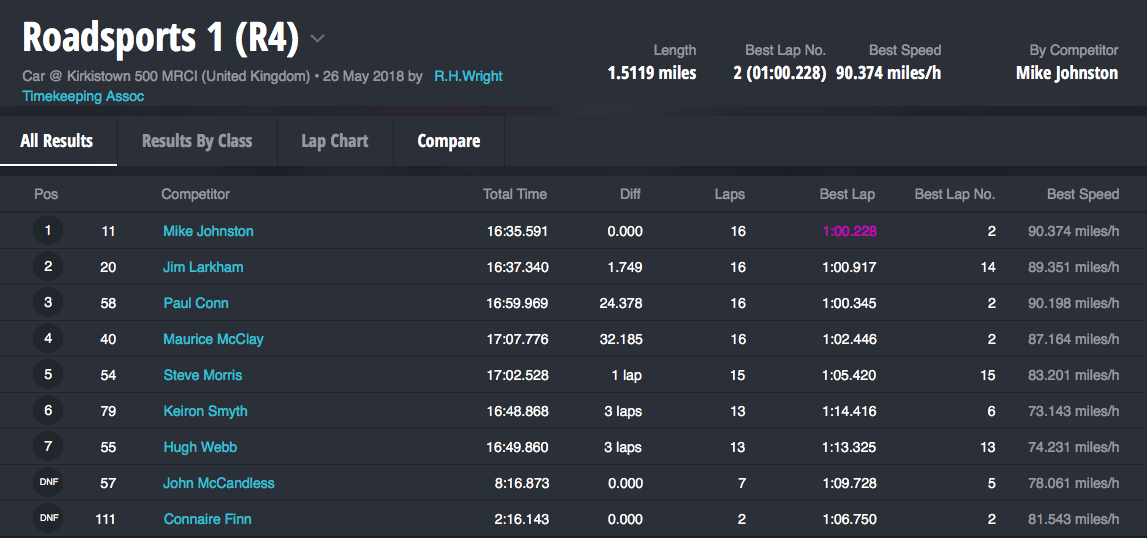
Task: Open R.H.Wright Timekeeping Assoc link
Action: (x=467, y=76)
